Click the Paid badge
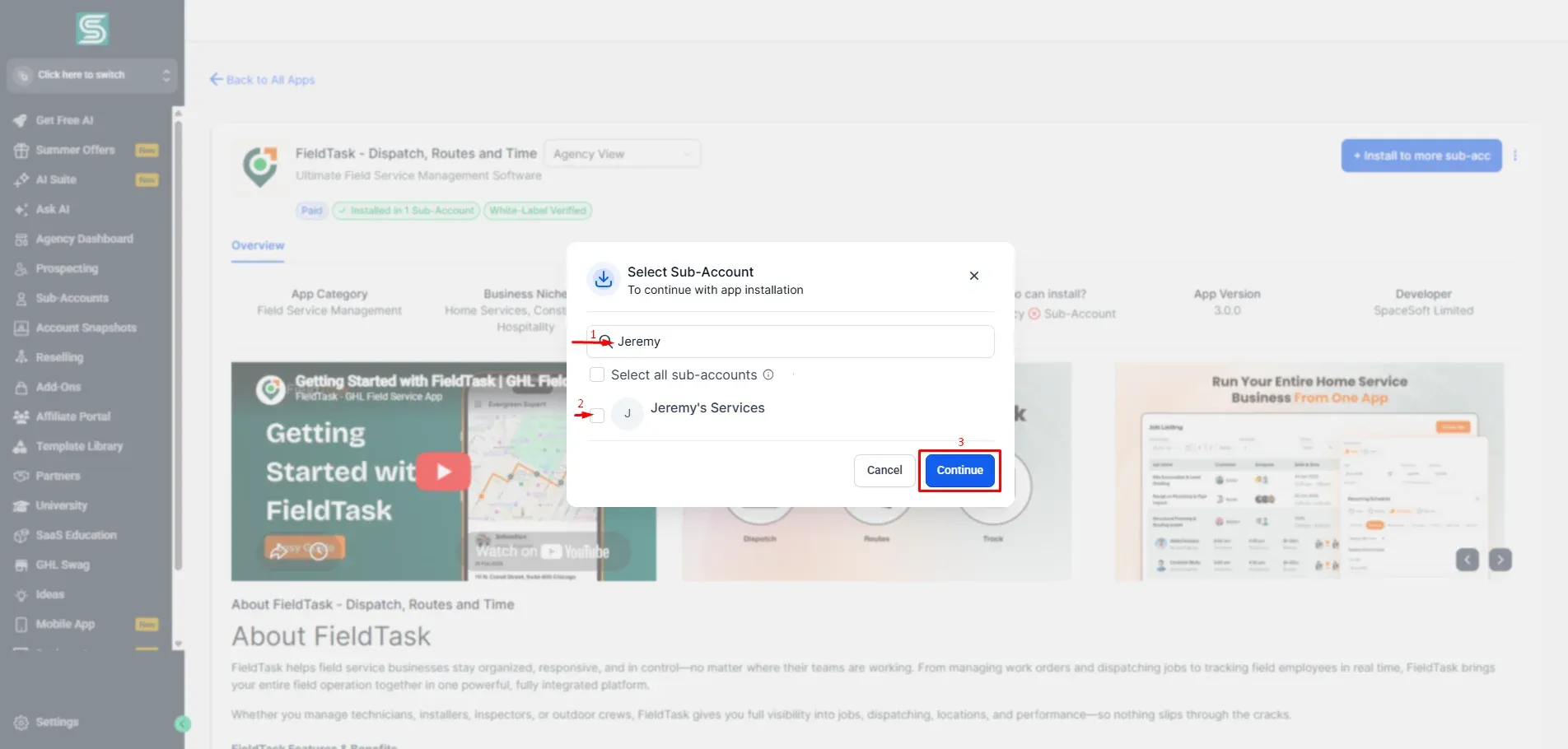Image resolution: width=1568 pixels, height=749 pixels. pyautogui.click(x=311, y=211)
